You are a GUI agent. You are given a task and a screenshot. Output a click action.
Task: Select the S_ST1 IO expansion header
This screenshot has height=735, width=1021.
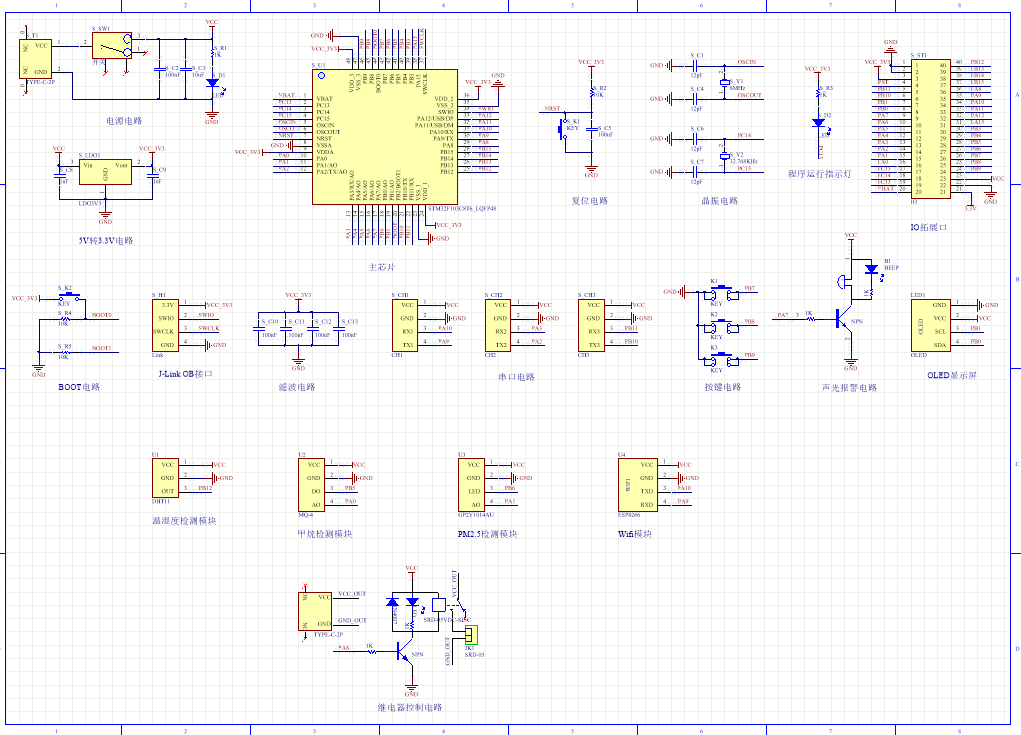click(x=930, y=128)
